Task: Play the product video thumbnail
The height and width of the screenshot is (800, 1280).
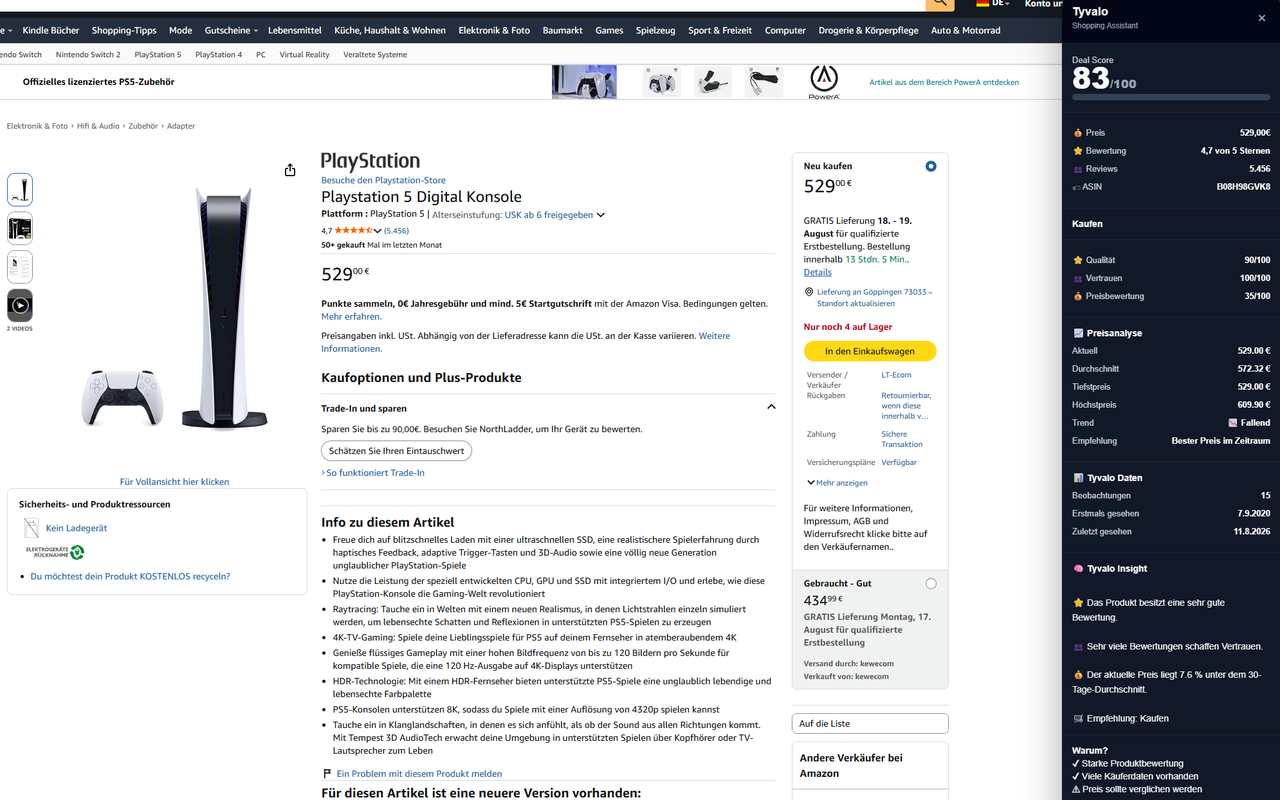Action: (20, 305)
